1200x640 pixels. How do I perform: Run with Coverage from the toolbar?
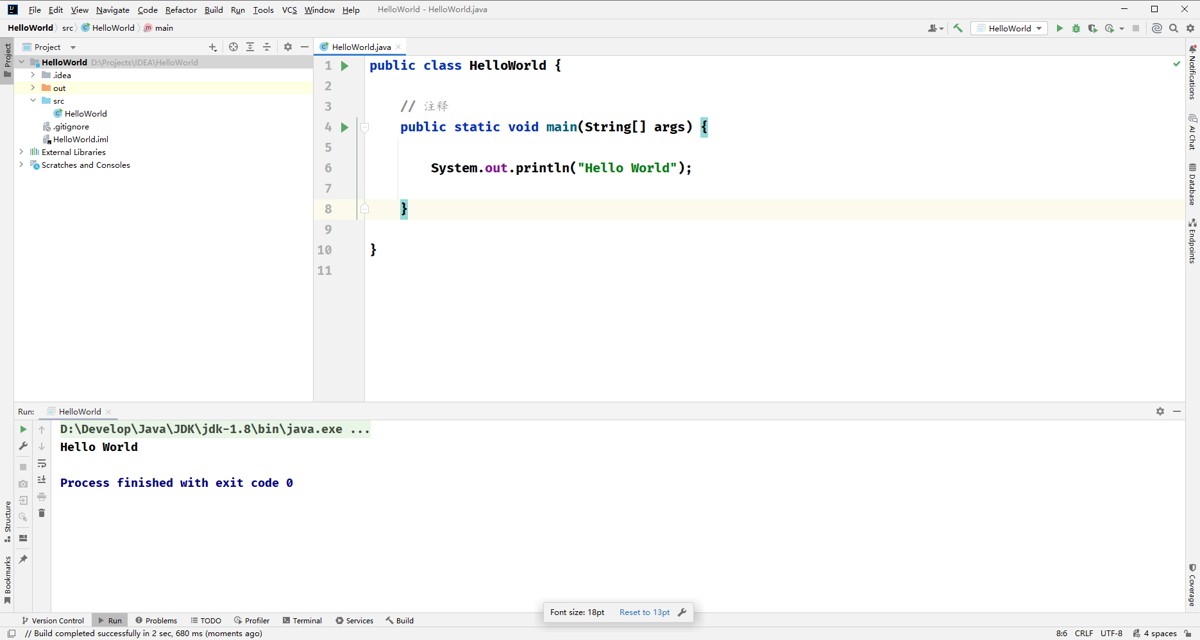coord(1092,28)
